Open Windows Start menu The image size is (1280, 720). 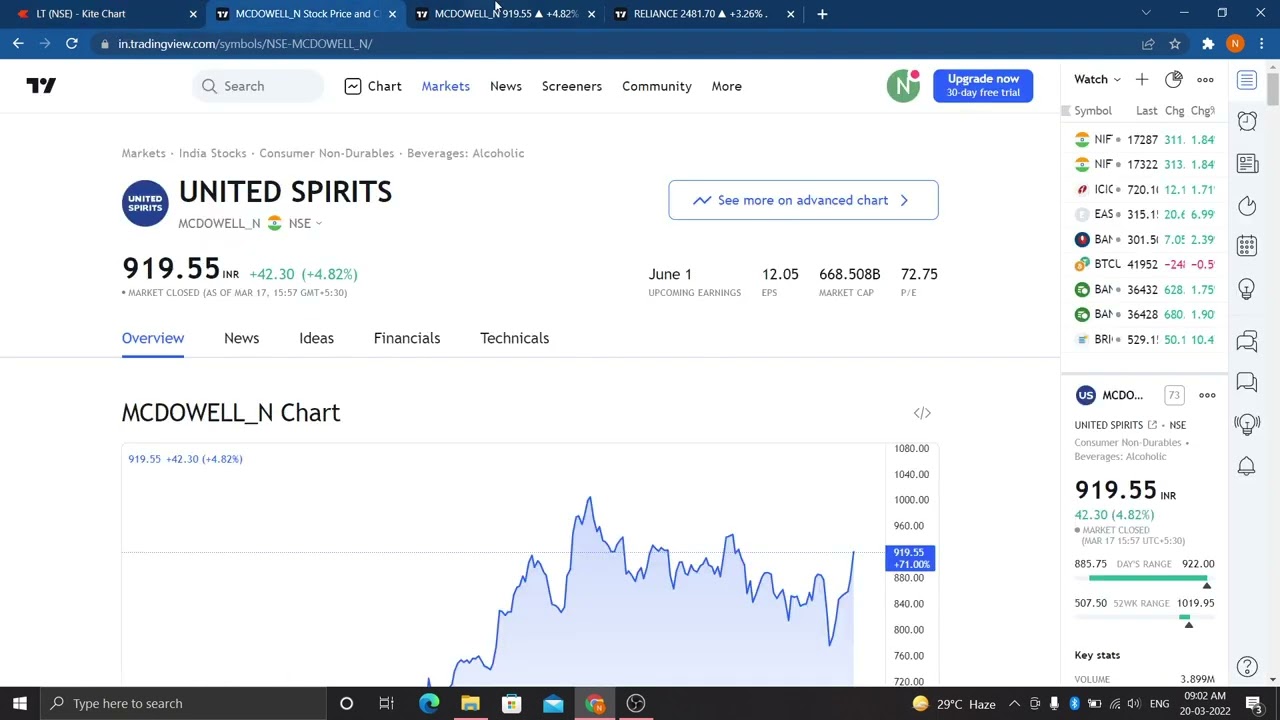19,703
